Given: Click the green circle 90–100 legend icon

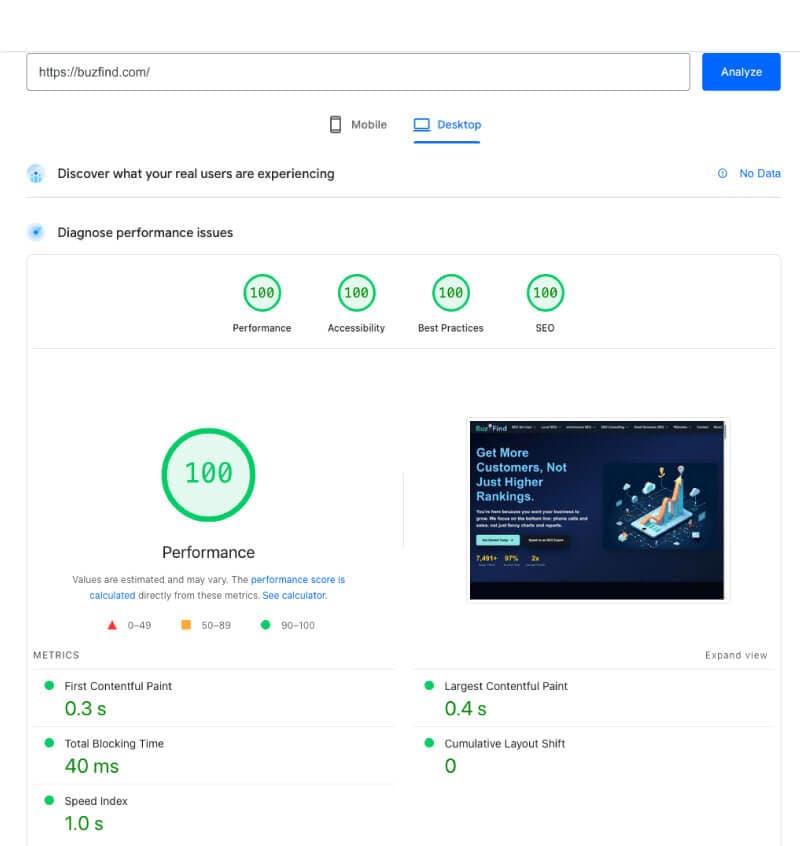Looking at the screenshot, I should (x=265, y=625).
